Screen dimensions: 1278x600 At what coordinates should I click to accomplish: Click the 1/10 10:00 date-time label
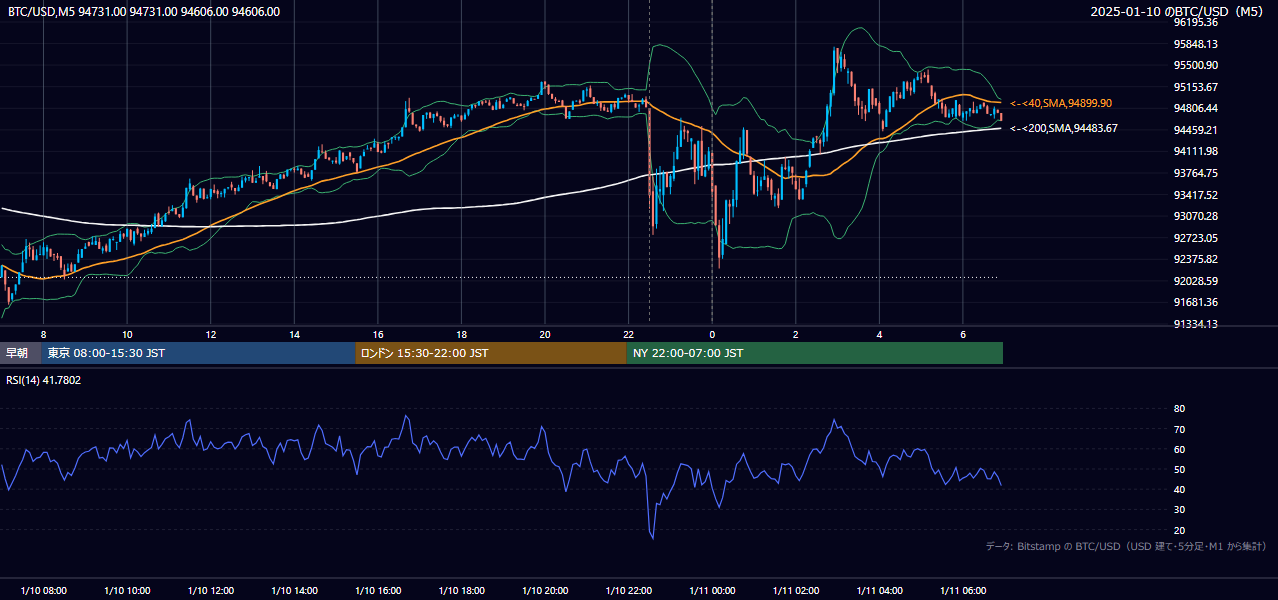127,590
